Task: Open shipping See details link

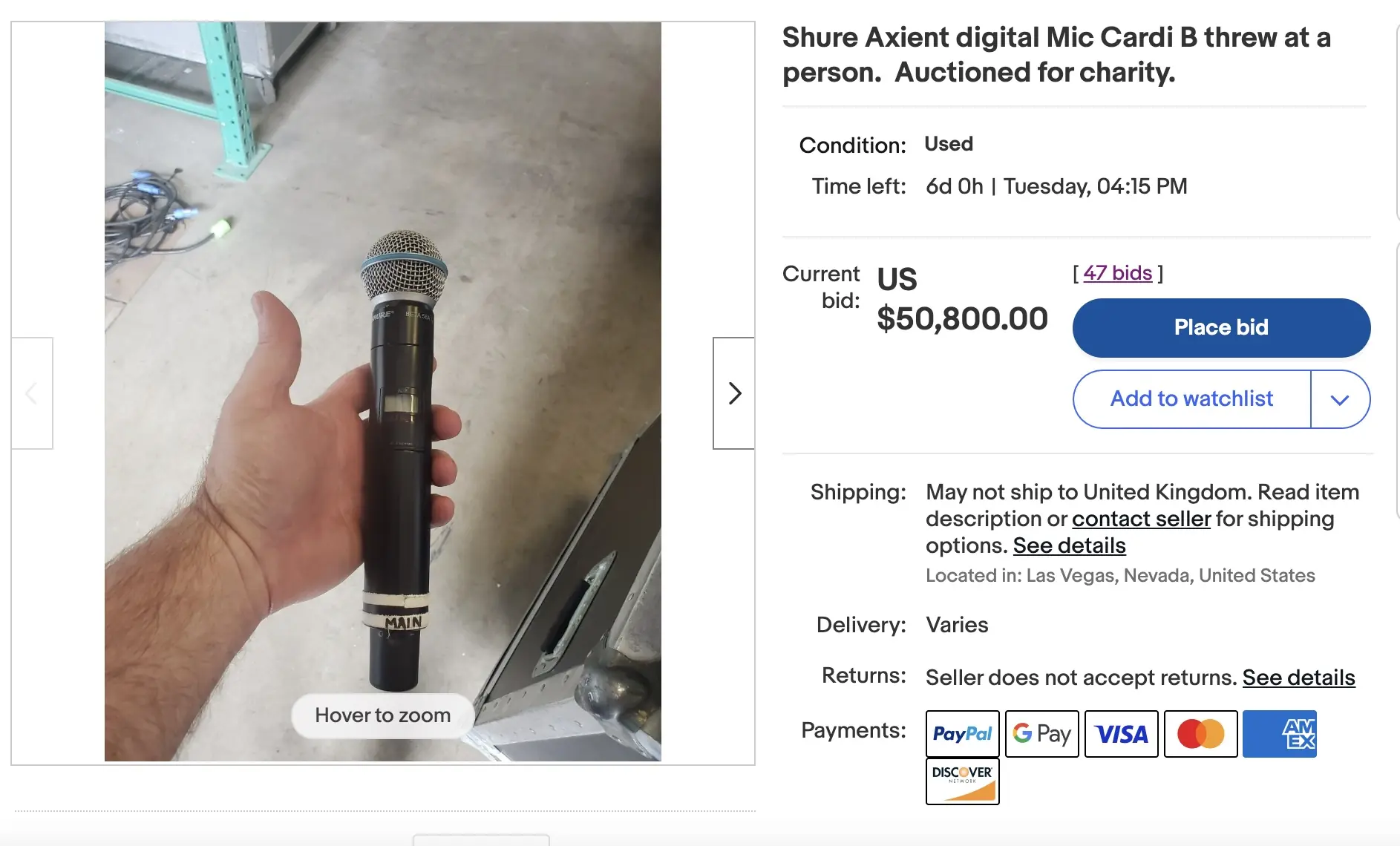Action: tap(1069, 545)
